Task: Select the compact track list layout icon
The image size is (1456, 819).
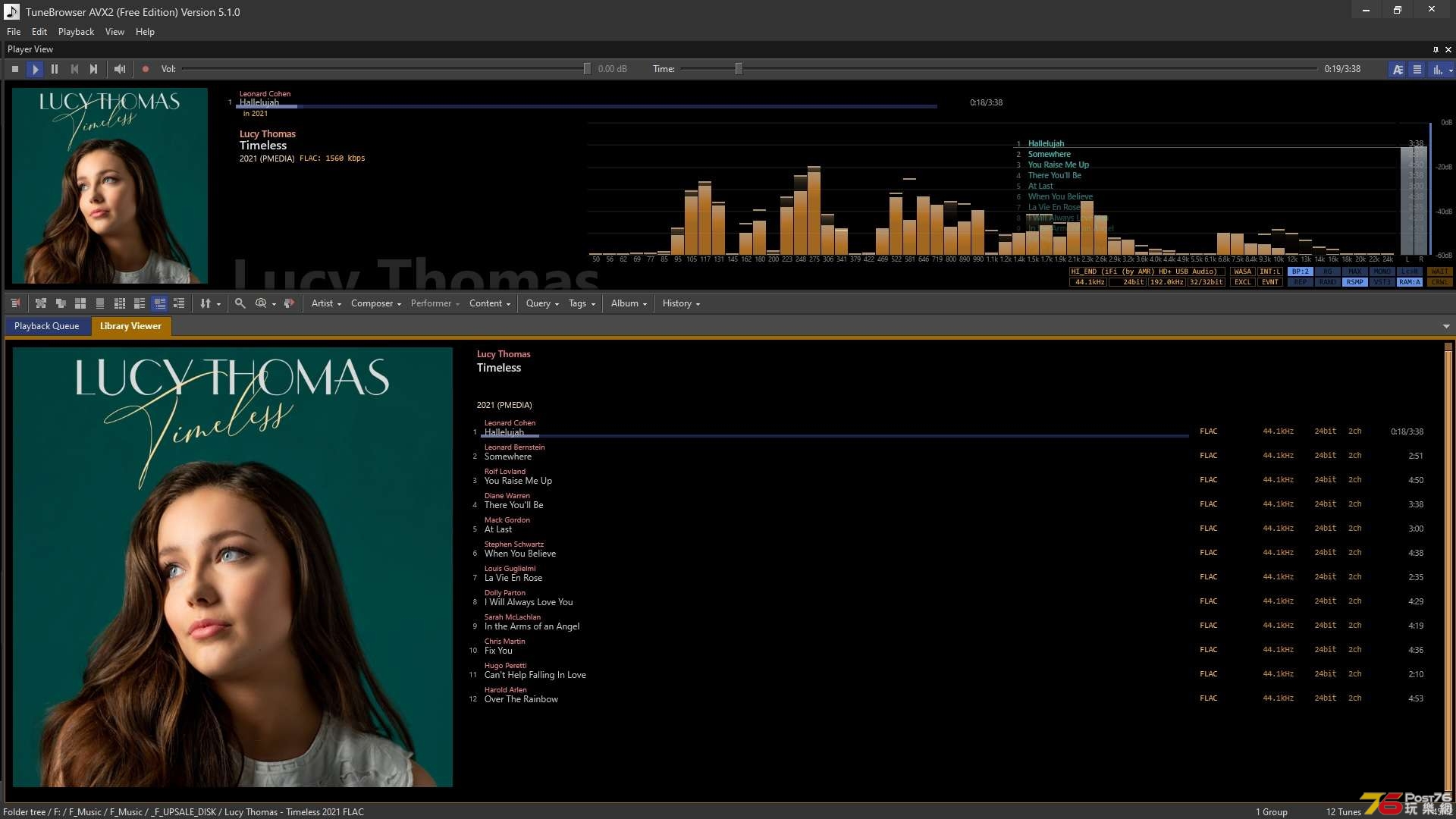Action: click(179, 303)
